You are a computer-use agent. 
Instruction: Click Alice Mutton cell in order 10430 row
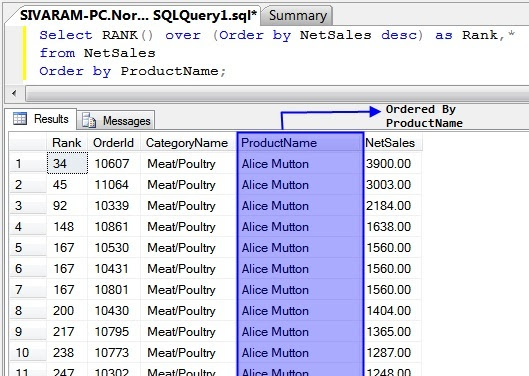tap(300, 311)
